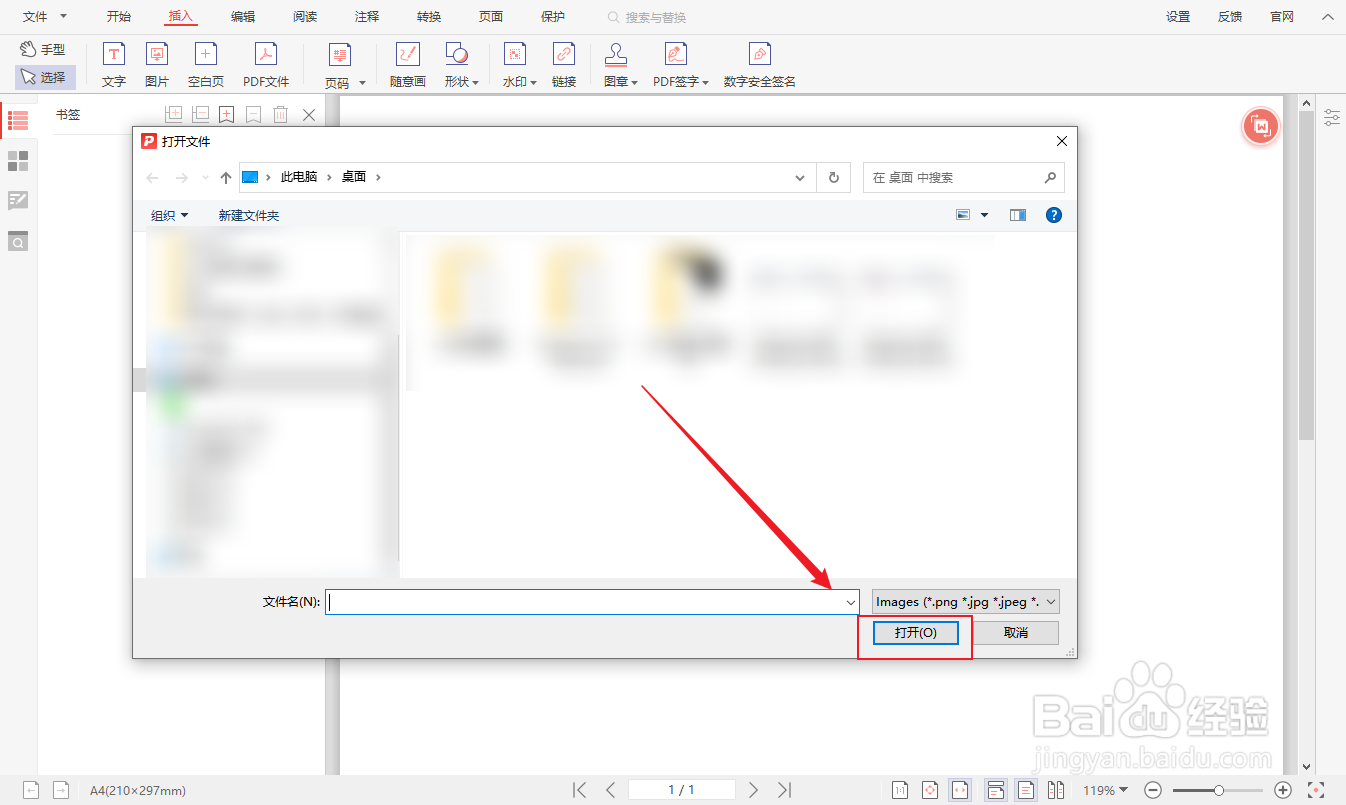Viewport: 1346px width, 805px height.
Task: Switch to the 编辑 tab
Action: pyautogui.click(x=243, y=17)
